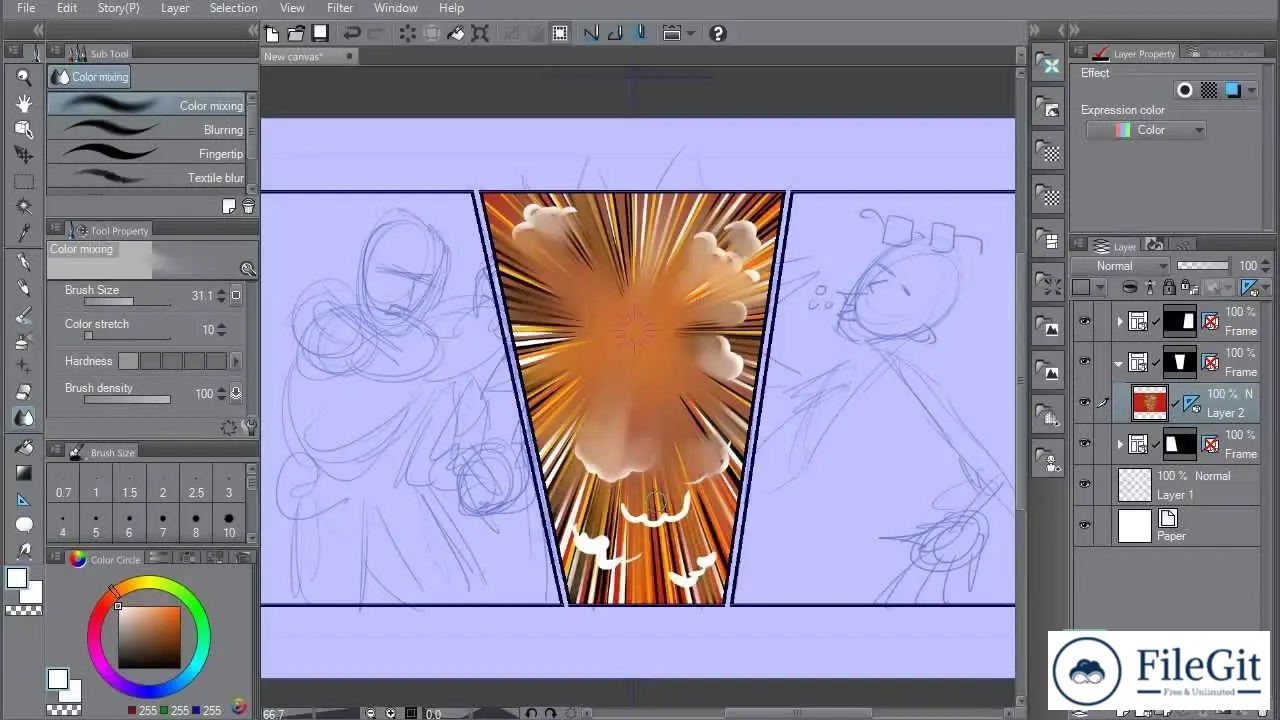Select the Operation object tool
Viewport: 1280px width, 720px height.
(24, 129)
